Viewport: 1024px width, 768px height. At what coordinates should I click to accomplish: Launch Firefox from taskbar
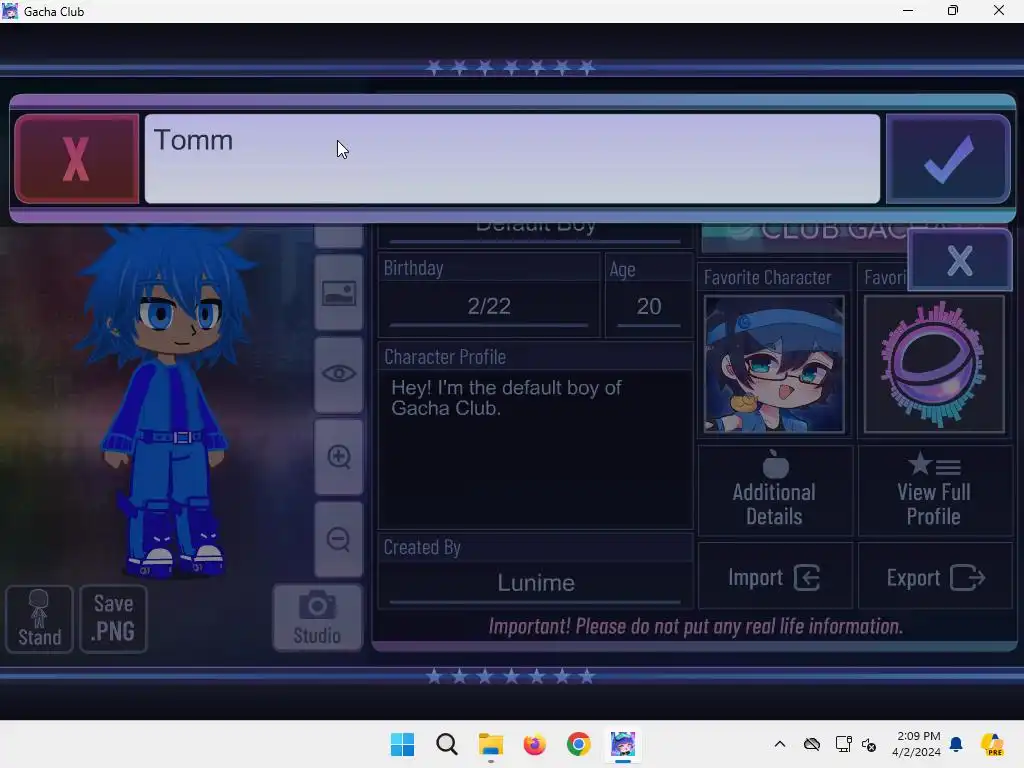pyautogui.click(x=534, y=744)
